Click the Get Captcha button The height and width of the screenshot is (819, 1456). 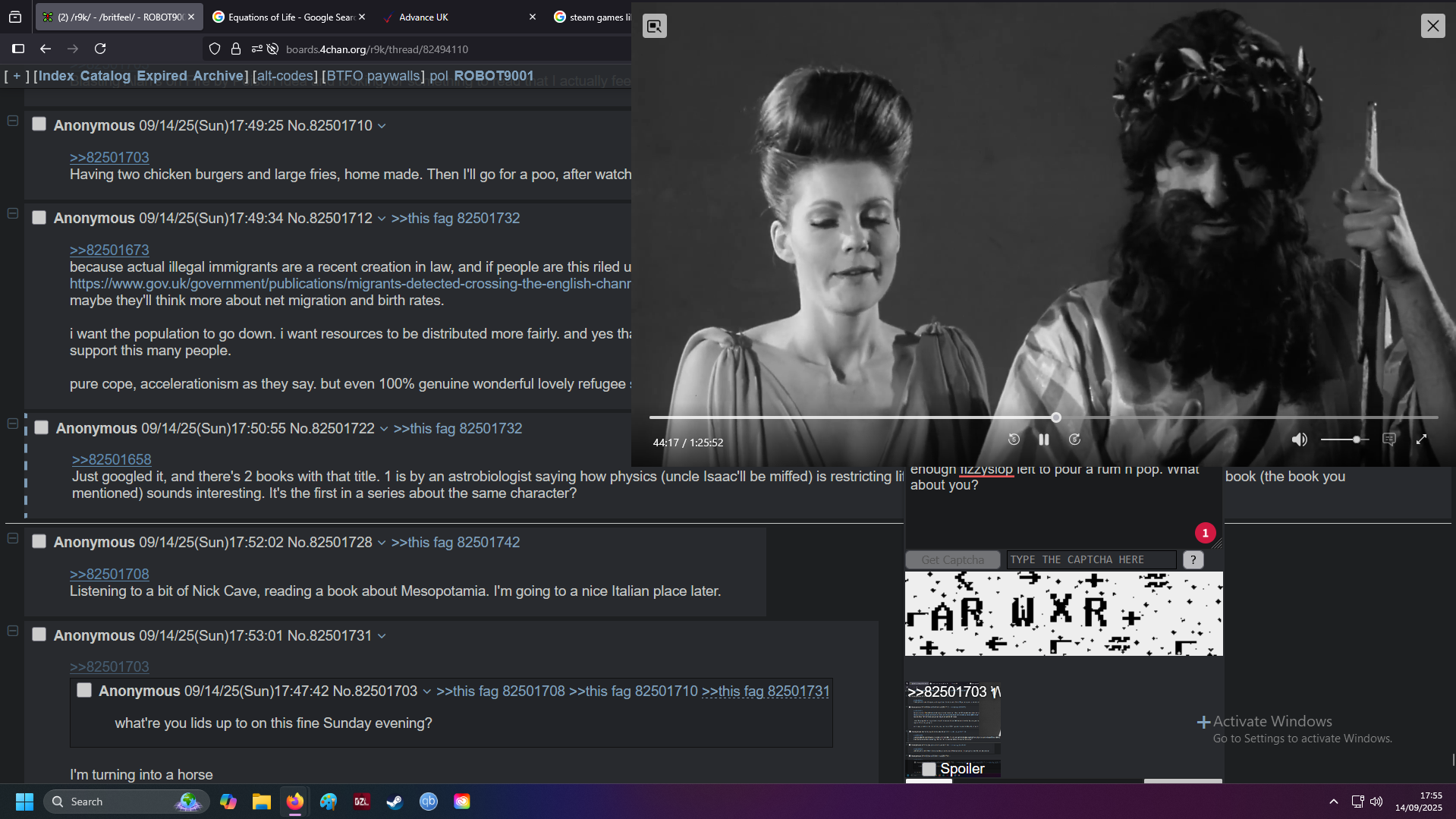coord(953,560)
